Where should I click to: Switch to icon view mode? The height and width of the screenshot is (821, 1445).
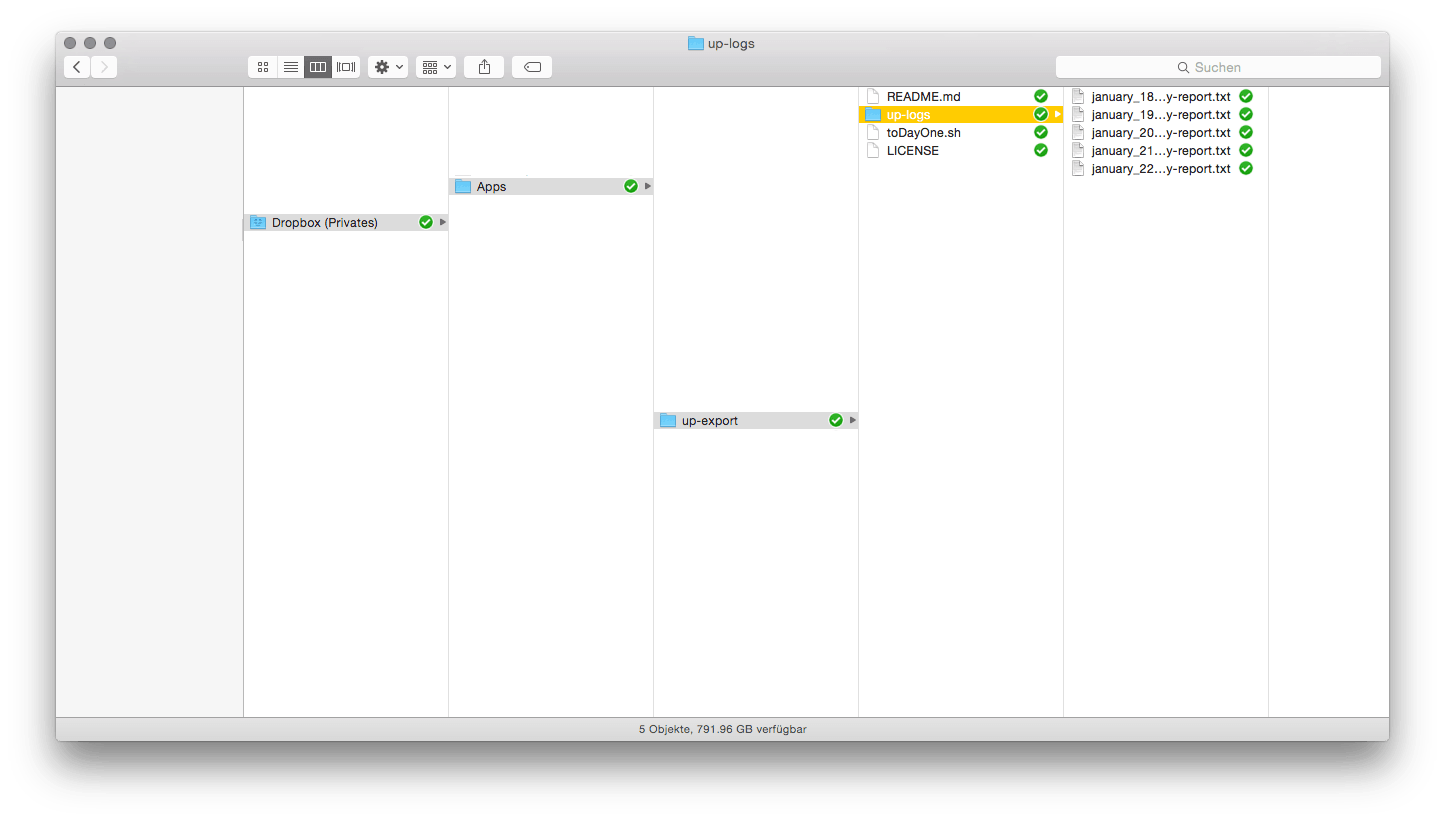click(x=262, y=66)
